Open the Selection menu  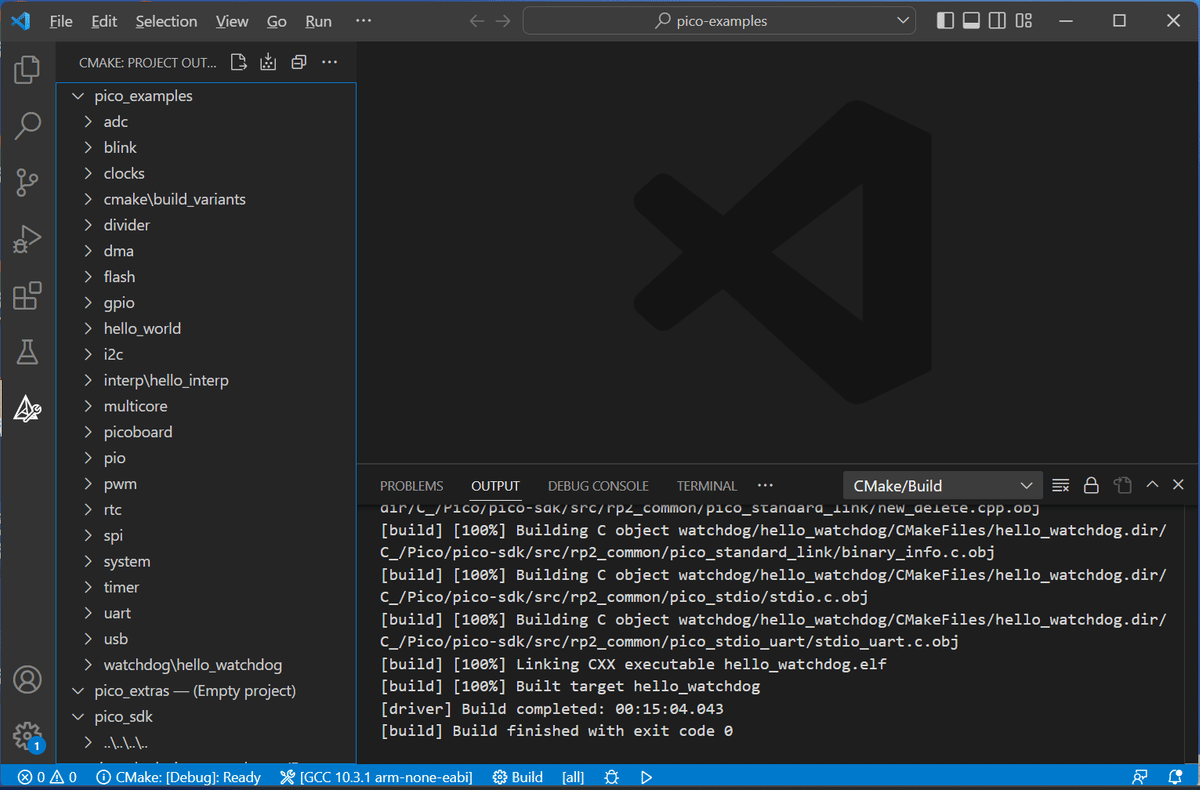pos(166,21)
